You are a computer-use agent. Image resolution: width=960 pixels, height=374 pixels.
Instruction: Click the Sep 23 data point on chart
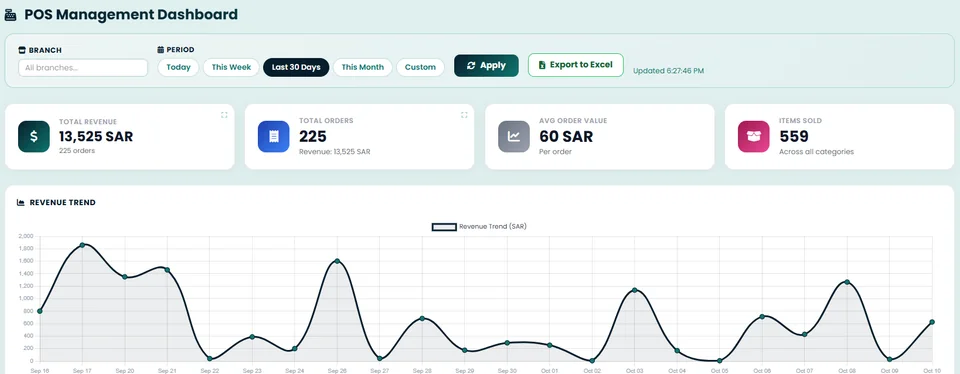[252, 337]
